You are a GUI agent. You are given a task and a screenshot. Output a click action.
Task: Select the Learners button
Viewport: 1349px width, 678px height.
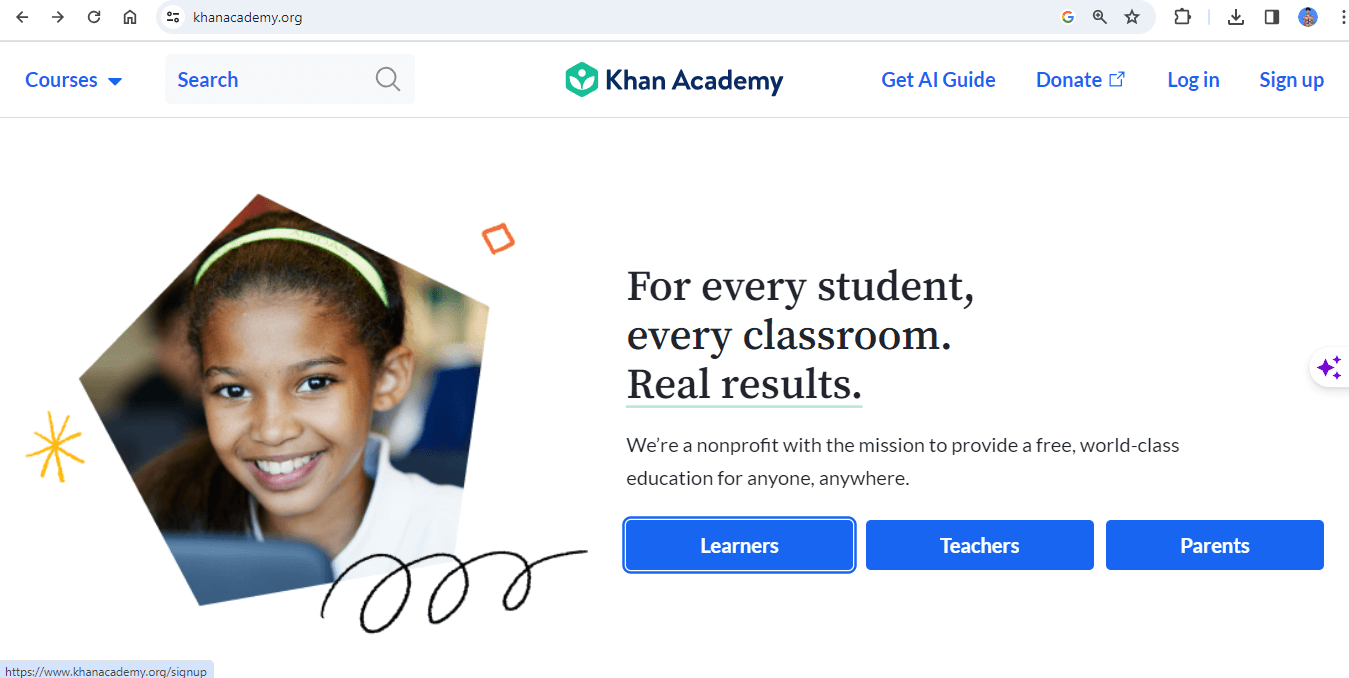pyautogui.click(x=739, y=545)
